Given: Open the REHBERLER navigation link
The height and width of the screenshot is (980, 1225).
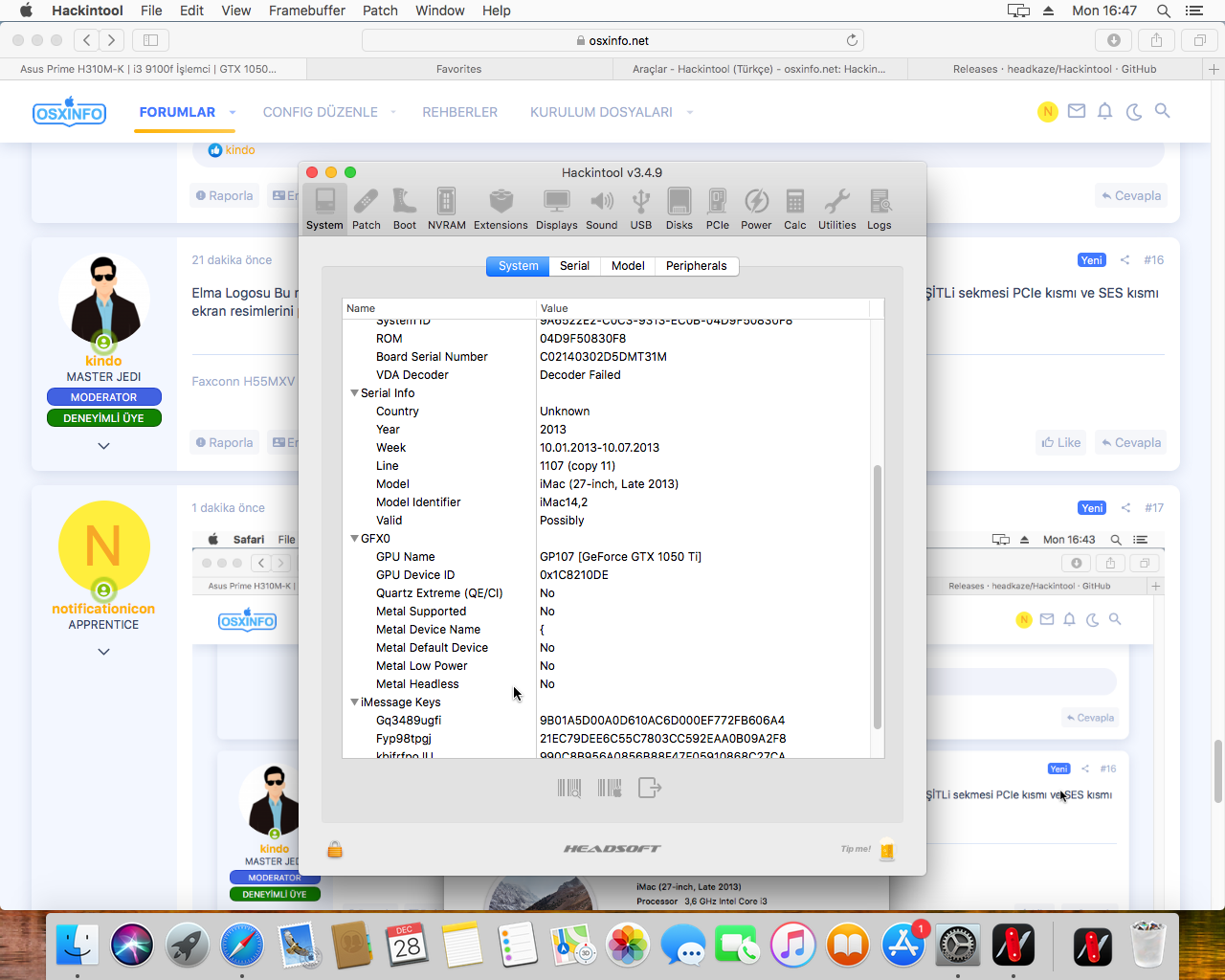Looking at the screenshot, I should 459,112.
